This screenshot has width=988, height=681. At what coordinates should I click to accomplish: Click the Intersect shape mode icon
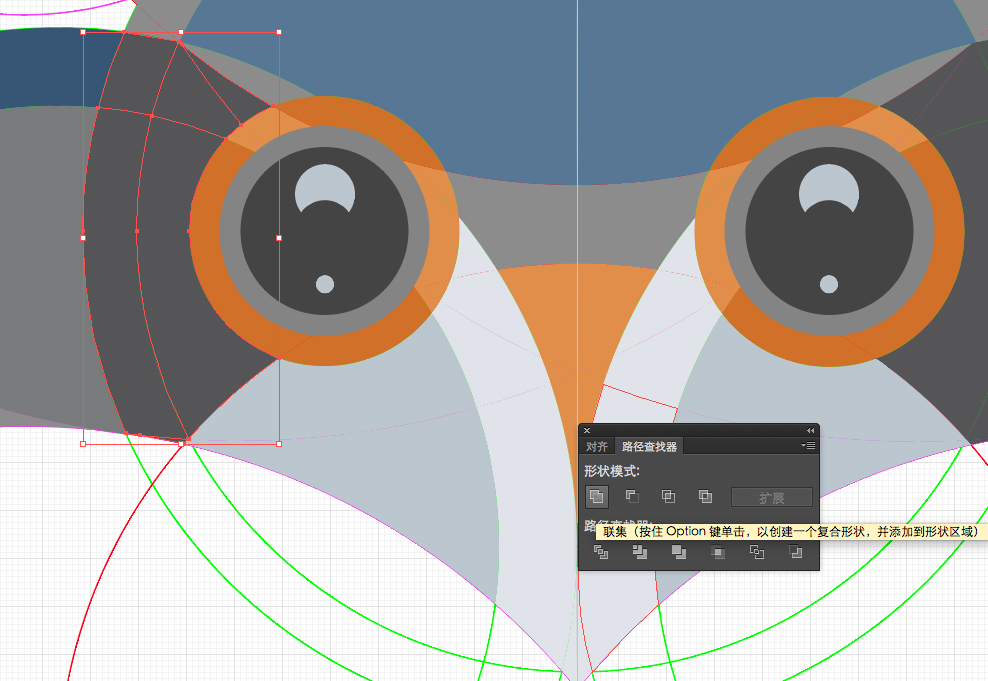[669, 497]
